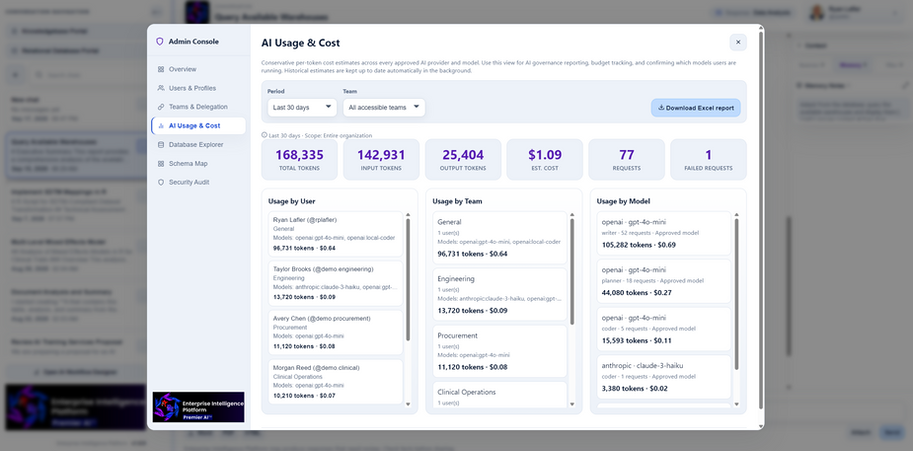Select anthropic claude-3-haiku model card
This screenshot has width=913, height=451.
[664, 377]
